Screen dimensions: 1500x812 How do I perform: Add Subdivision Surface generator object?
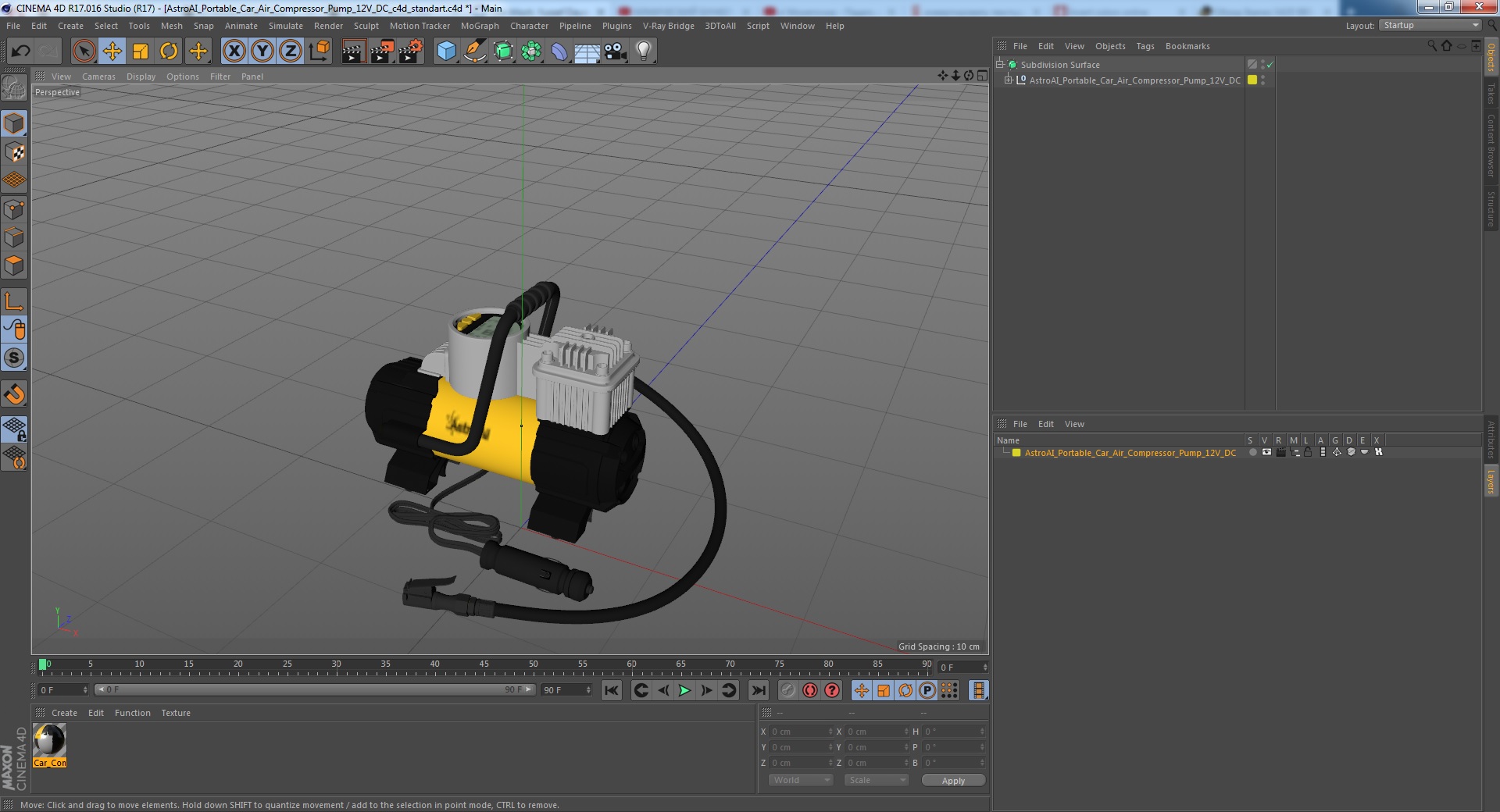503,52
